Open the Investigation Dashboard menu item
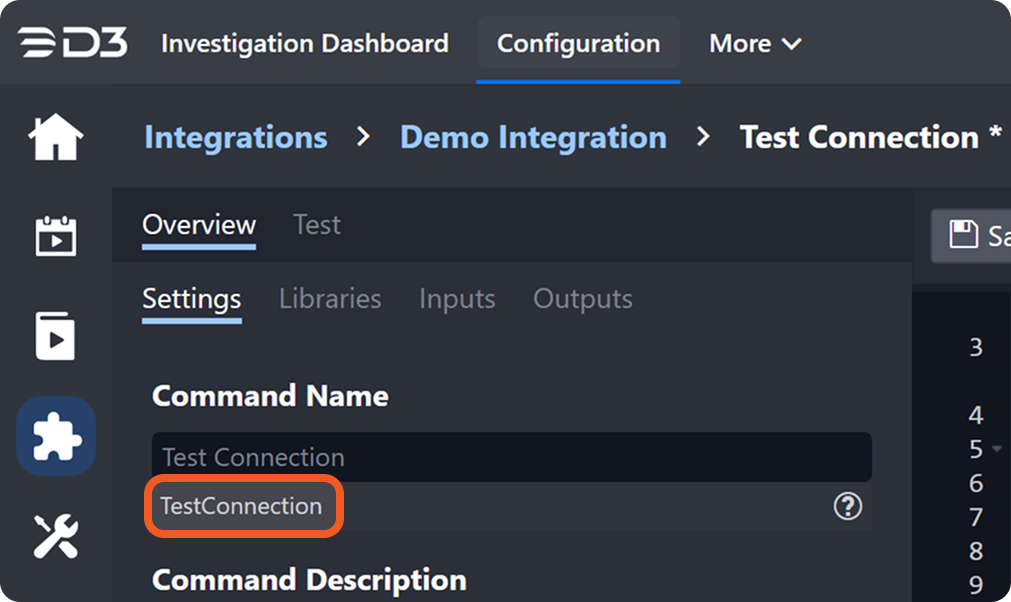Viewport: 1011px width, 602px height. click(304, 44)
